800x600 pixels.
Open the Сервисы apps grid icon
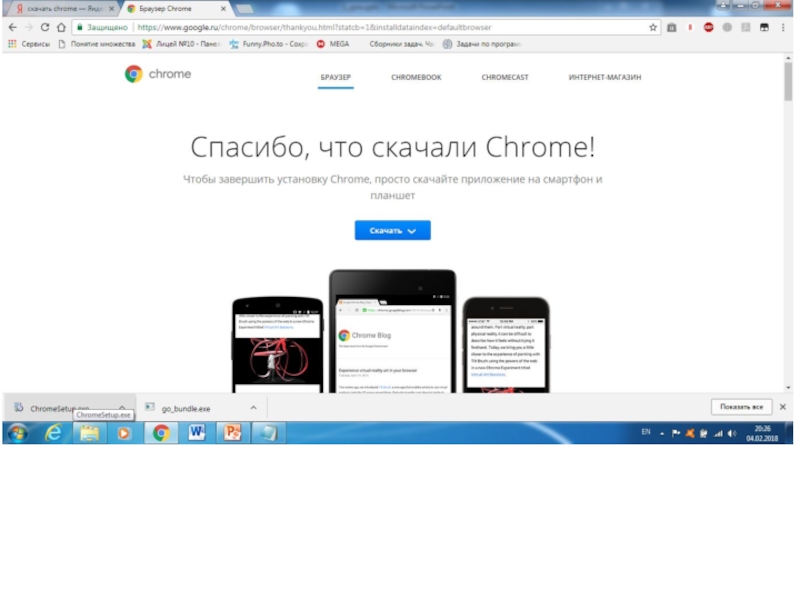point(12,44)
